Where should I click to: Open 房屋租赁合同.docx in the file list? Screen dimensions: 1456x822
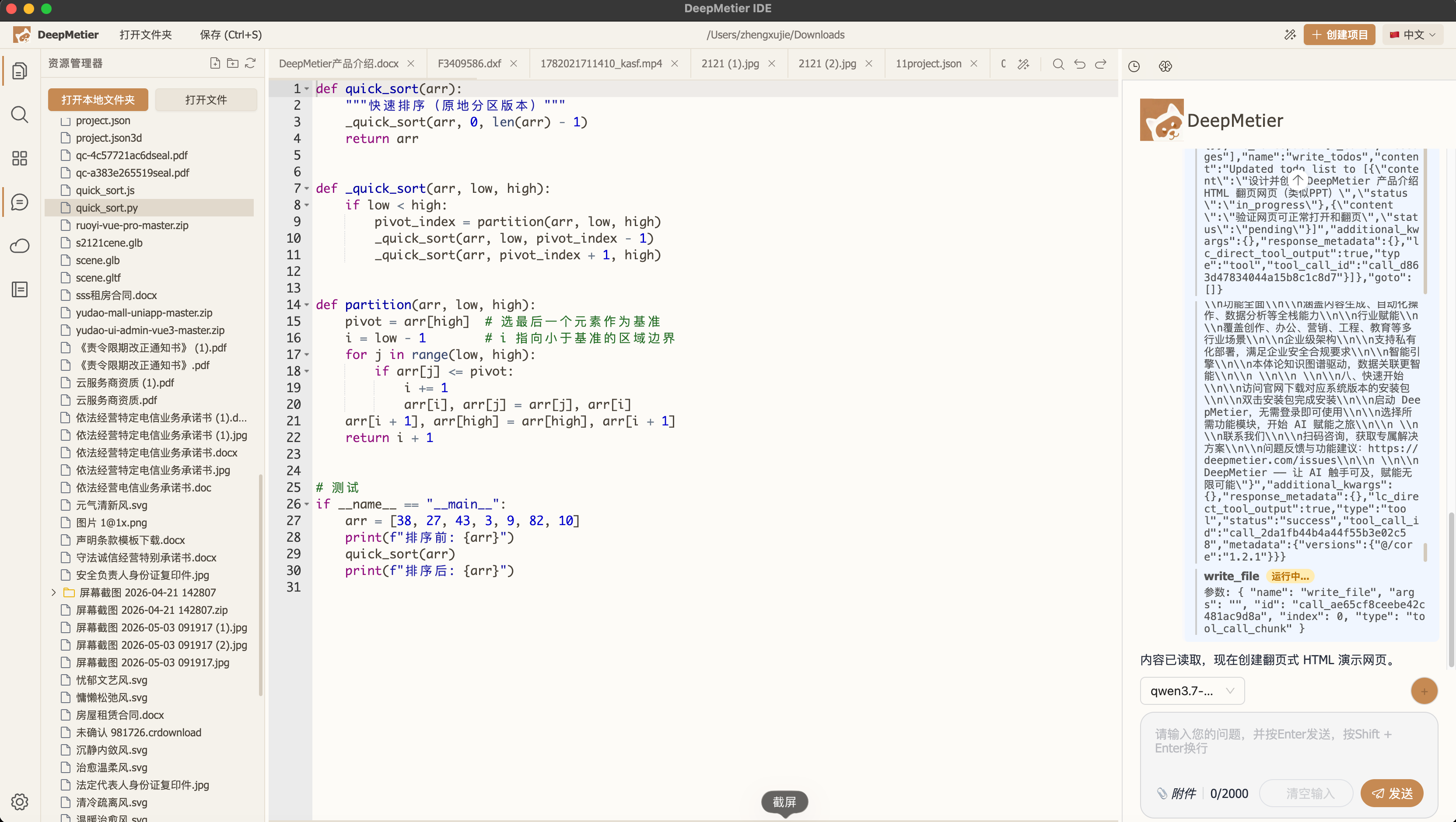click(149, 715)
